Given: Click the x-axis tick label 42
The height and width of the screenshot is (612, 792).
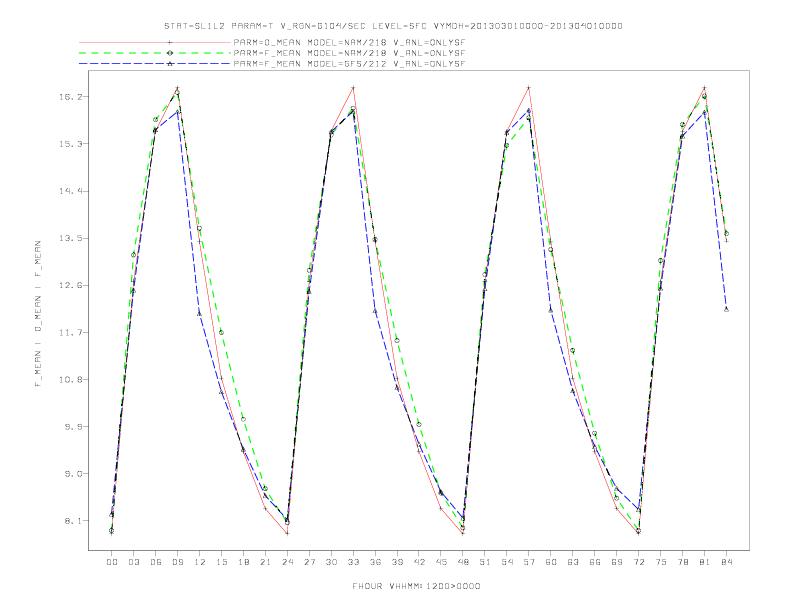Looking at the screenshot, I should point(419,562).
